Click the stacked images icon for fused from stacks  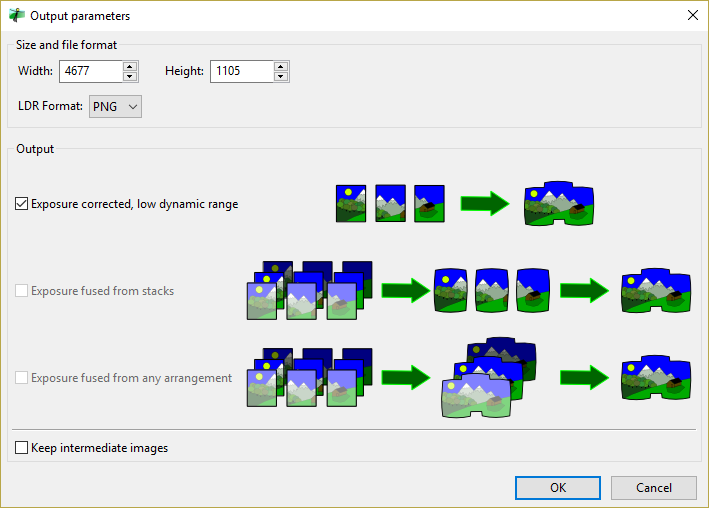pos(309,290)
